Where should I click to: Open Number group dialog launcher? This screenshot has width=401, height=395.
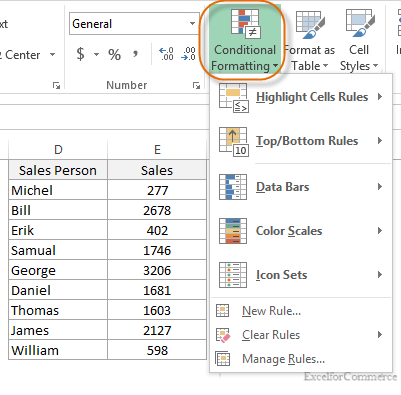pos(196,86)
